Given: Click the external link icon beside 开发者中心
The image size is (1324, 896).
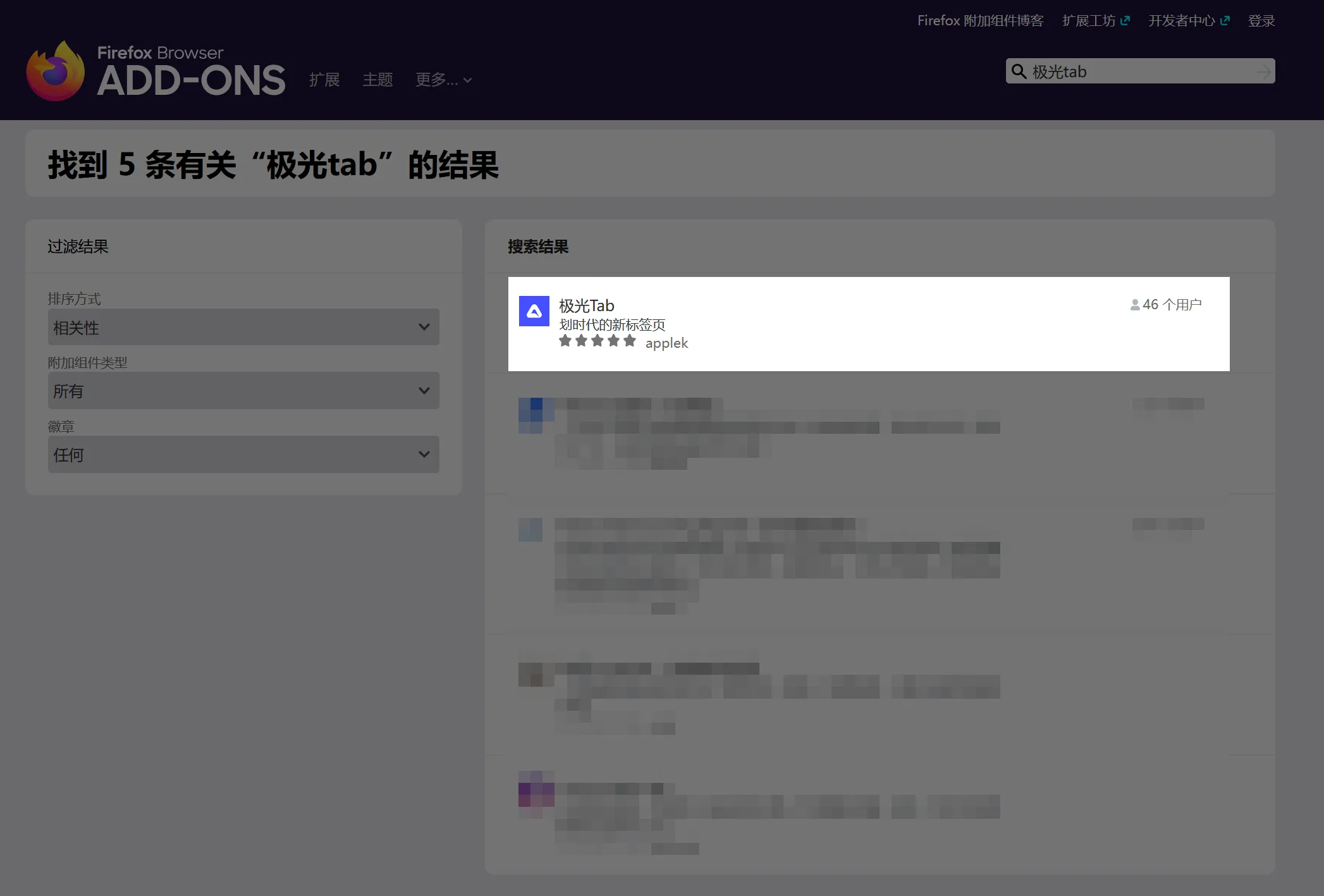Looking at the screenshot, I should coord(1225,21).
